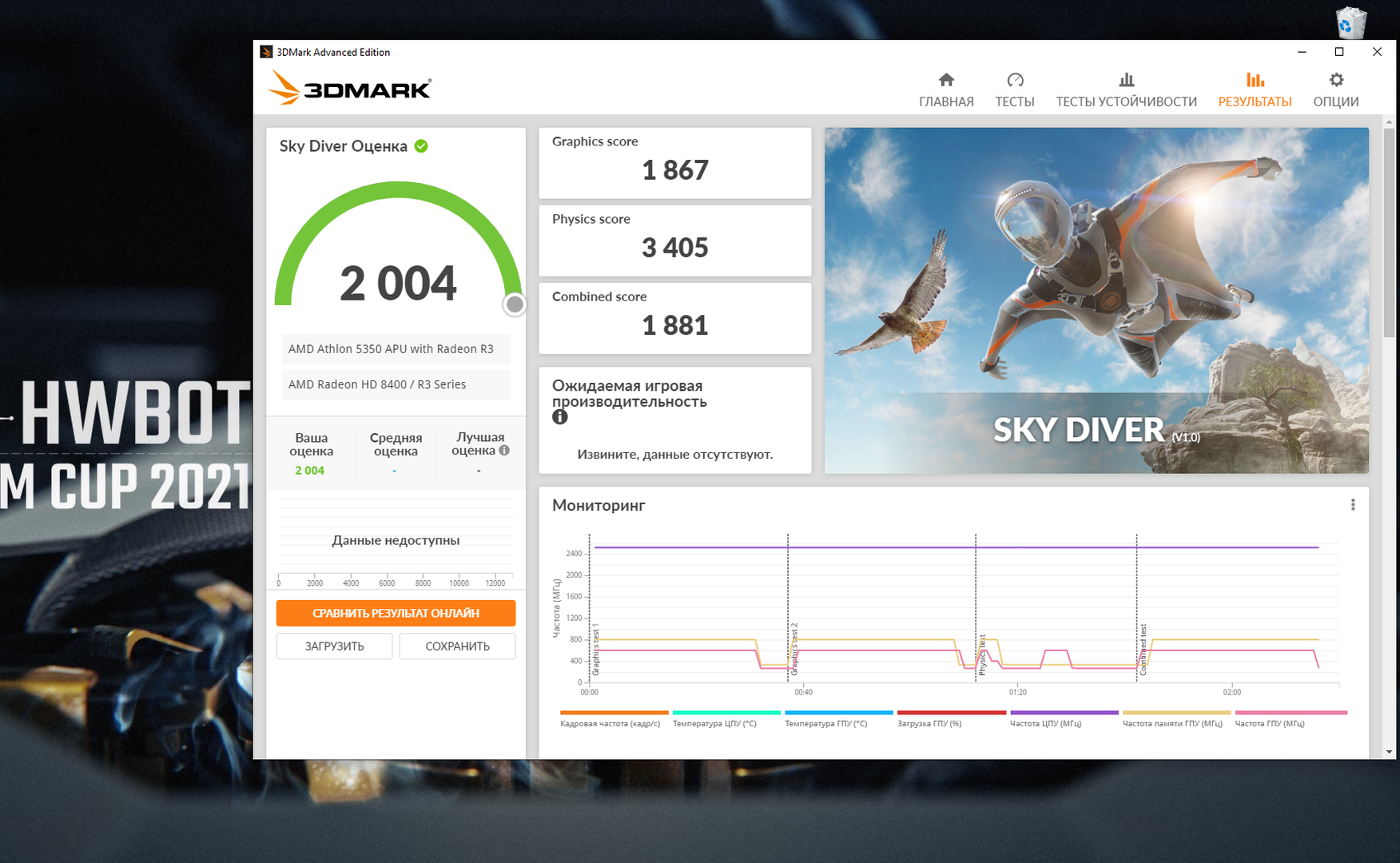Viewport: 1400px width, 863px height.
Task: Click scrollbar up arrow
Action: click(x=1389, y=121)
